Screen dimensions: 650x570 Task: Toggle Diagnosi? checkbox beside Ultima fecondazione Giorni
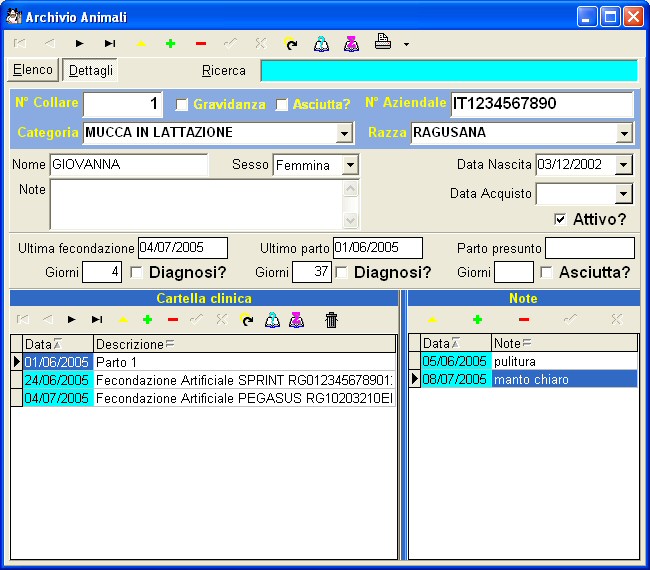point(136,272)
